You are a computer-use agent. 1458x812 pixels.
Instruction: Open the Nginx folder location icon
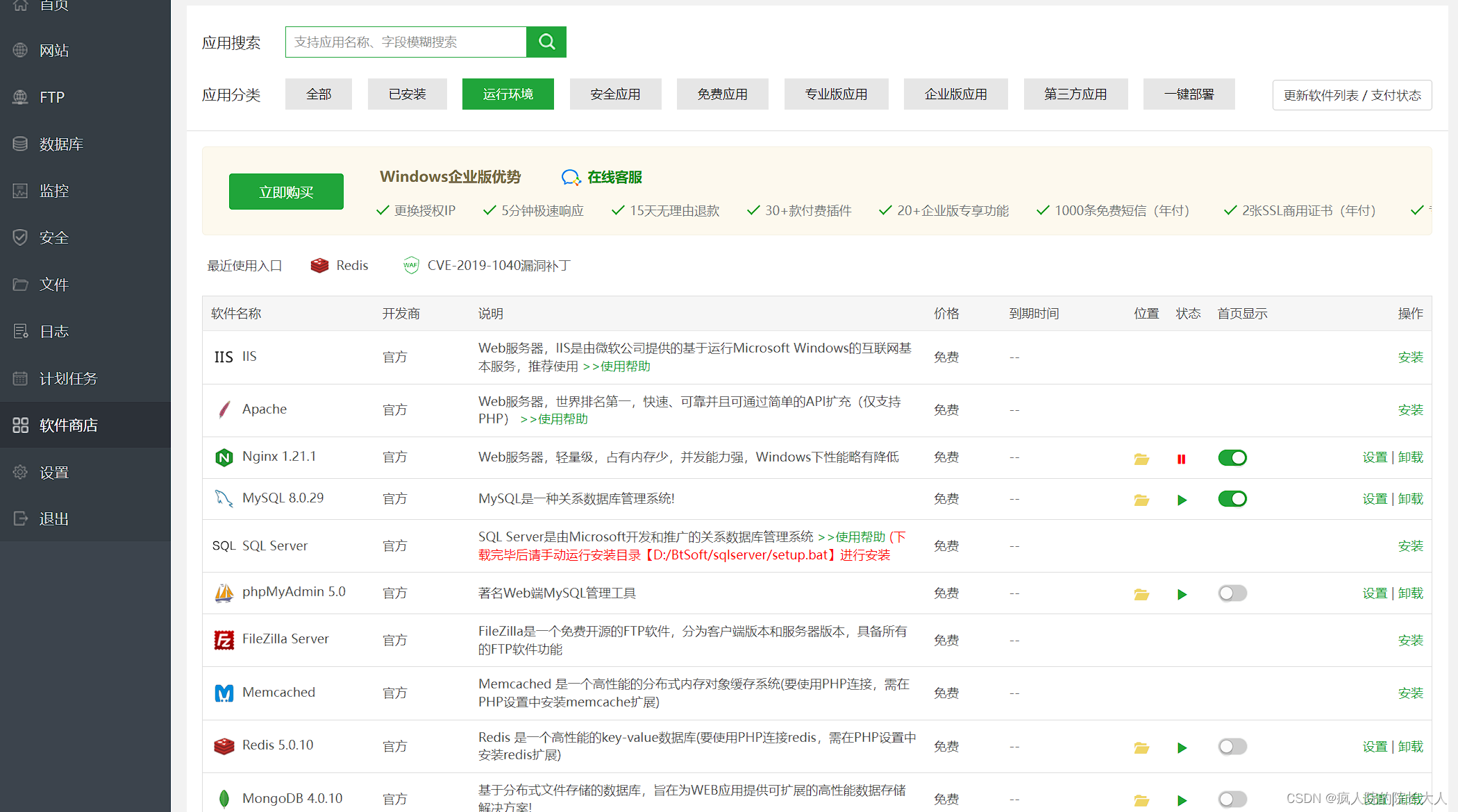point(1141,459)
